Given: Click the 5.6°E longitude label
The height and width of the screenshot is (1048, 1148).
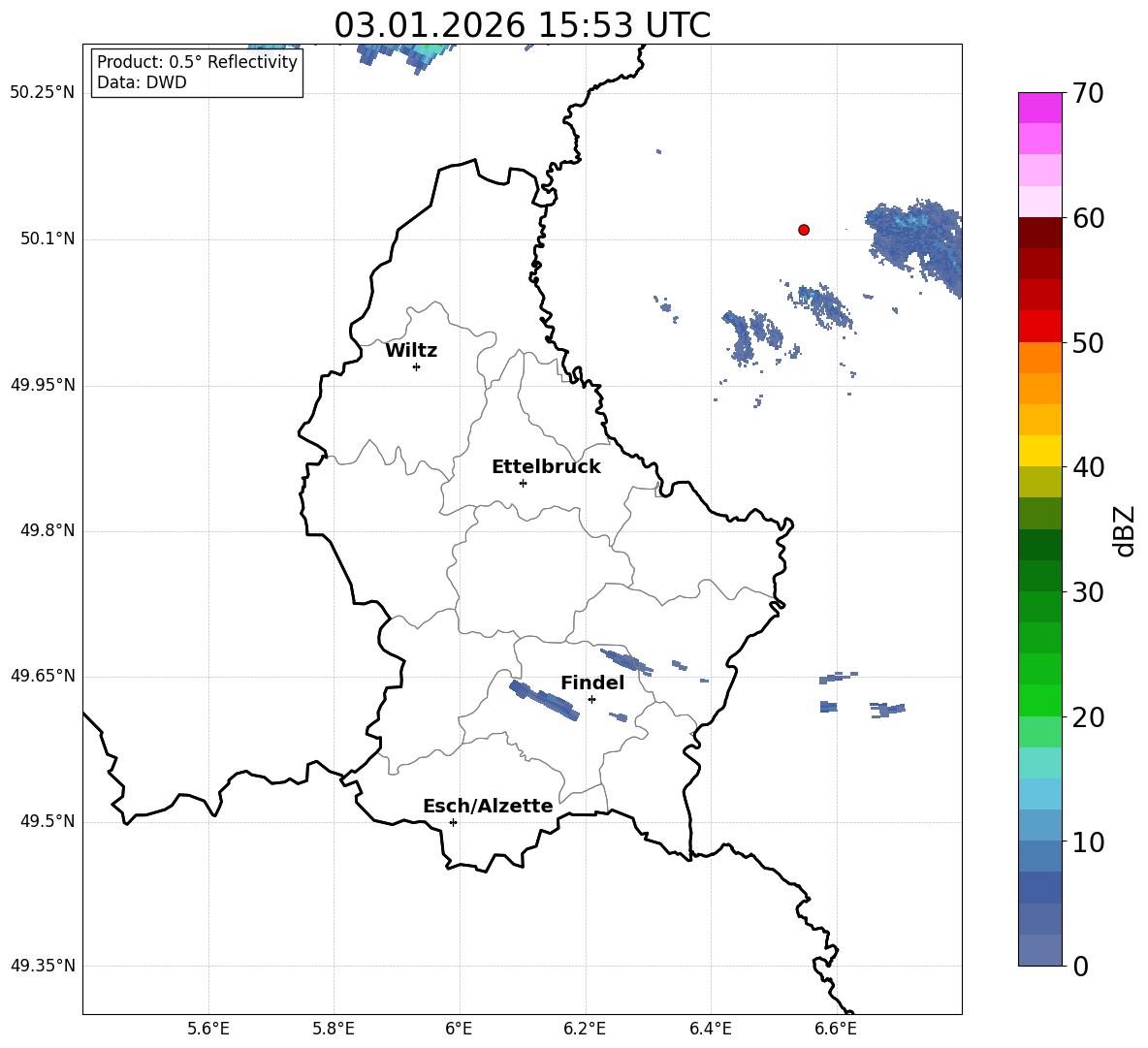Looking at the screenshot, I should coord(208,1029).
